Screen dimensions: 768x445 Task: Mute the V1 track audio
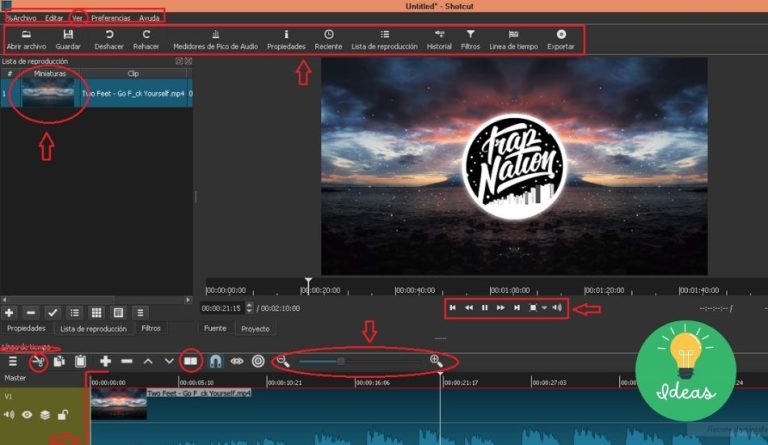(9, 415)
